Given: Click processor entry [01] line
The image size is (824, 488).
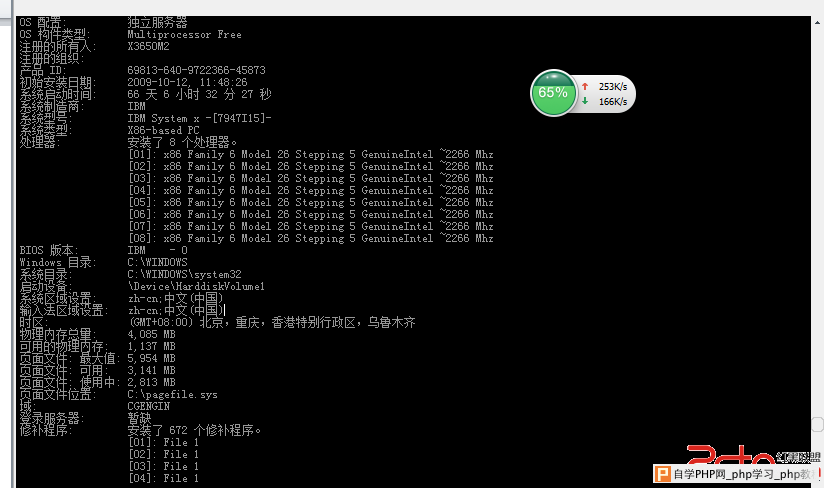Looking at the screenshot, I should click(x=311, y=154).
